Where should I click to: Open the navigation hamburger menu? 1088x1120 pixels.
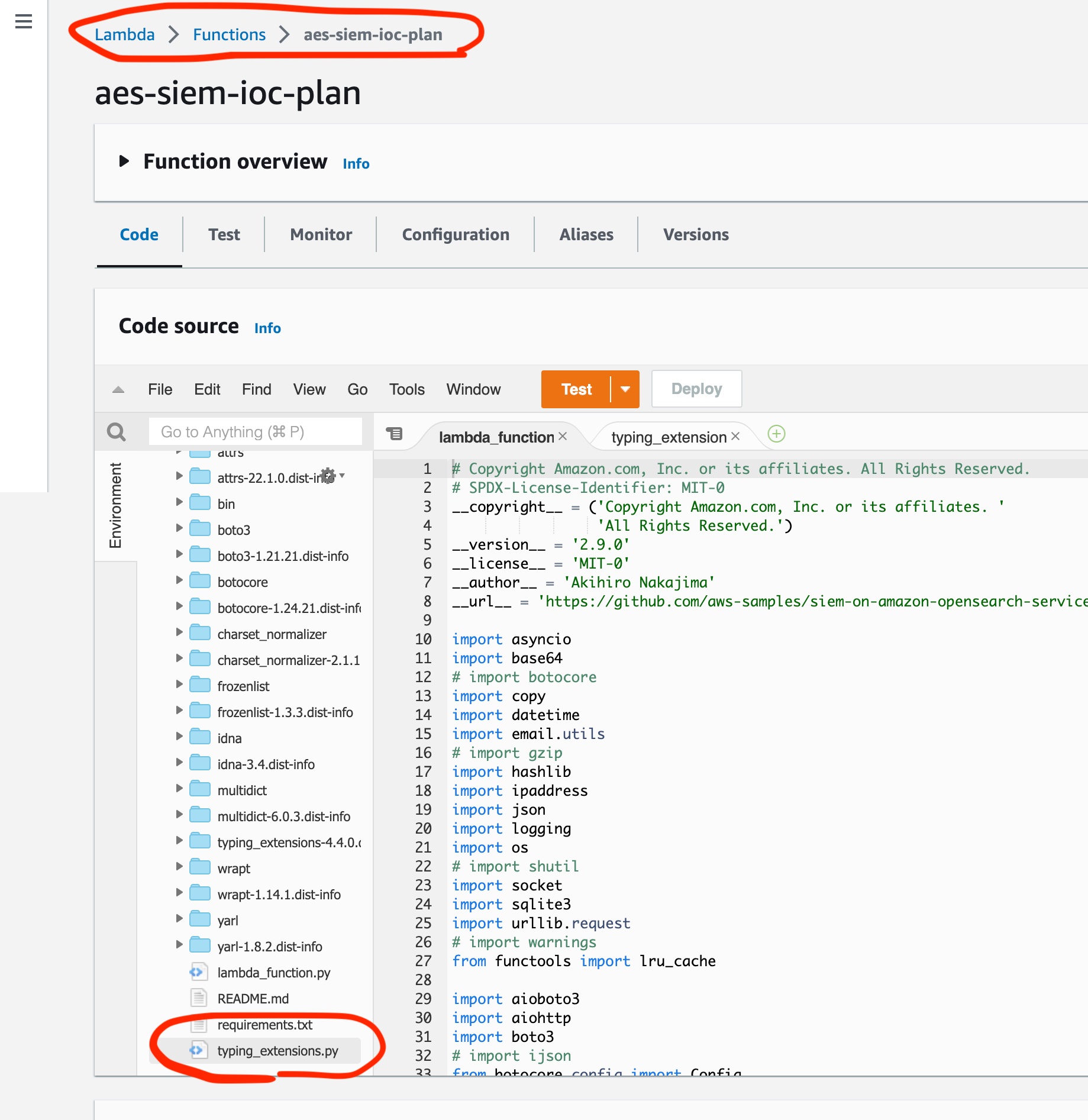[23, 21]
